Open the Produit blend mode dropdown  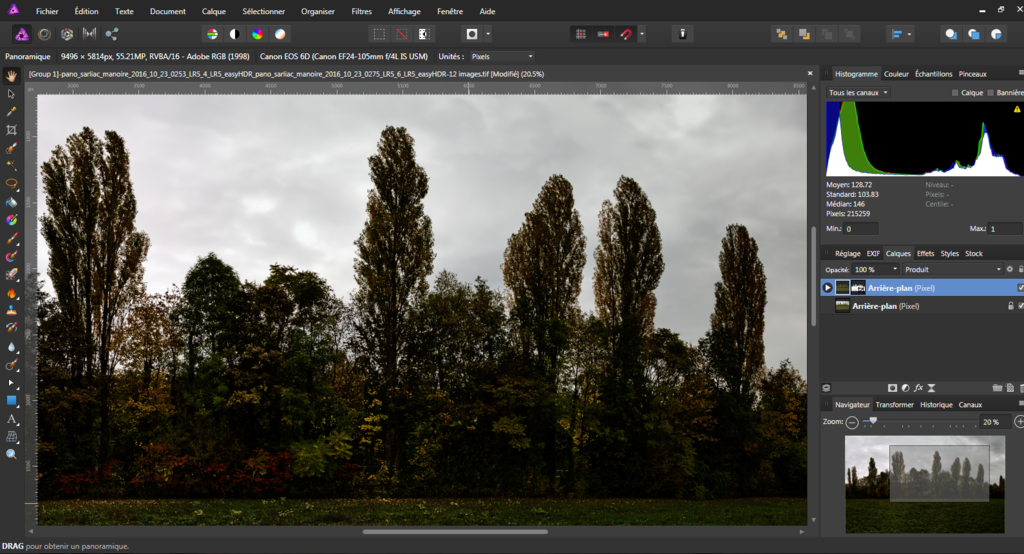point(952,269)
